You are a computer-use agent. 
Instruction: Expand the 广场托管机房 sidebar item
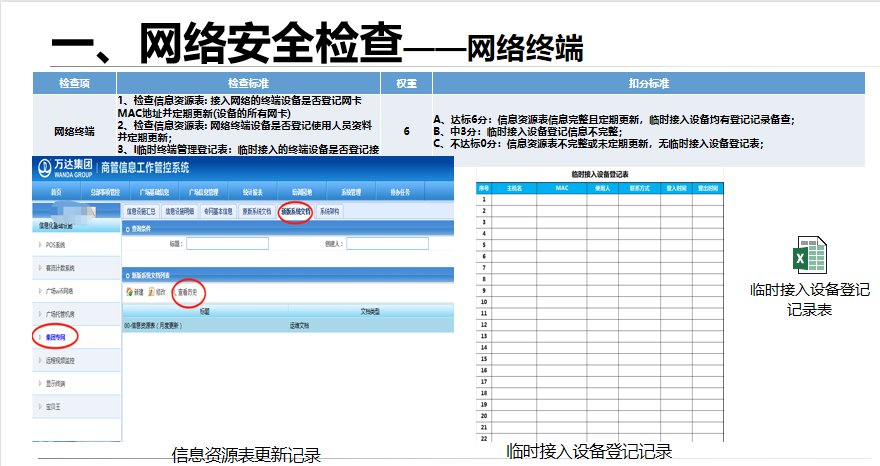(76, 314)
